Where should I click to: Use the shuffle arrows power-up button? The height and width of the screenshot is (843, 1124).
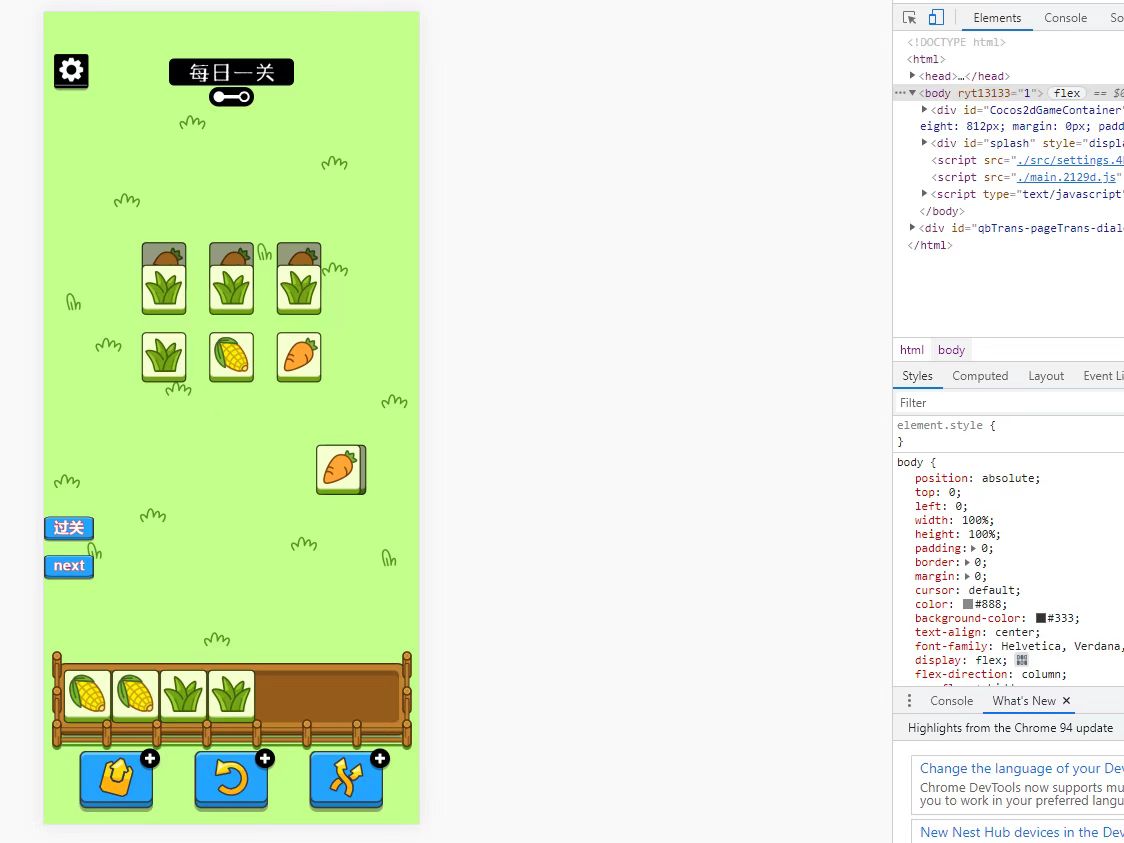[346, 777]
